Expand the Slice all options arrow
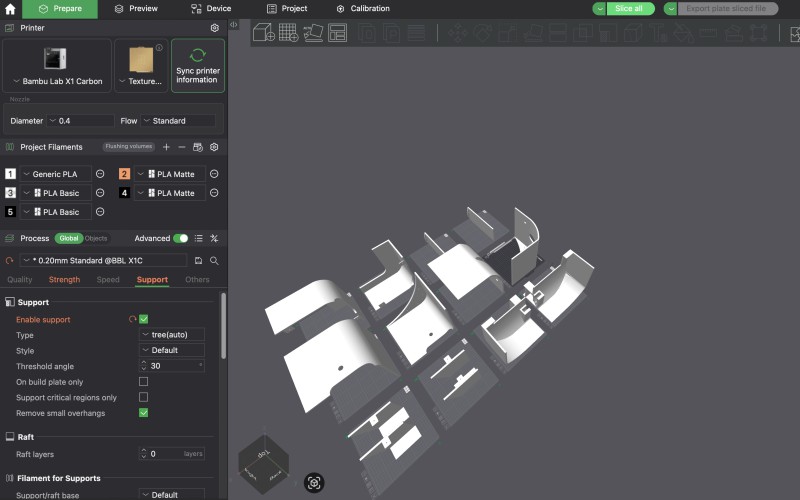The width and height of the screenshot is (800, 500). click(x=599, y=9)
